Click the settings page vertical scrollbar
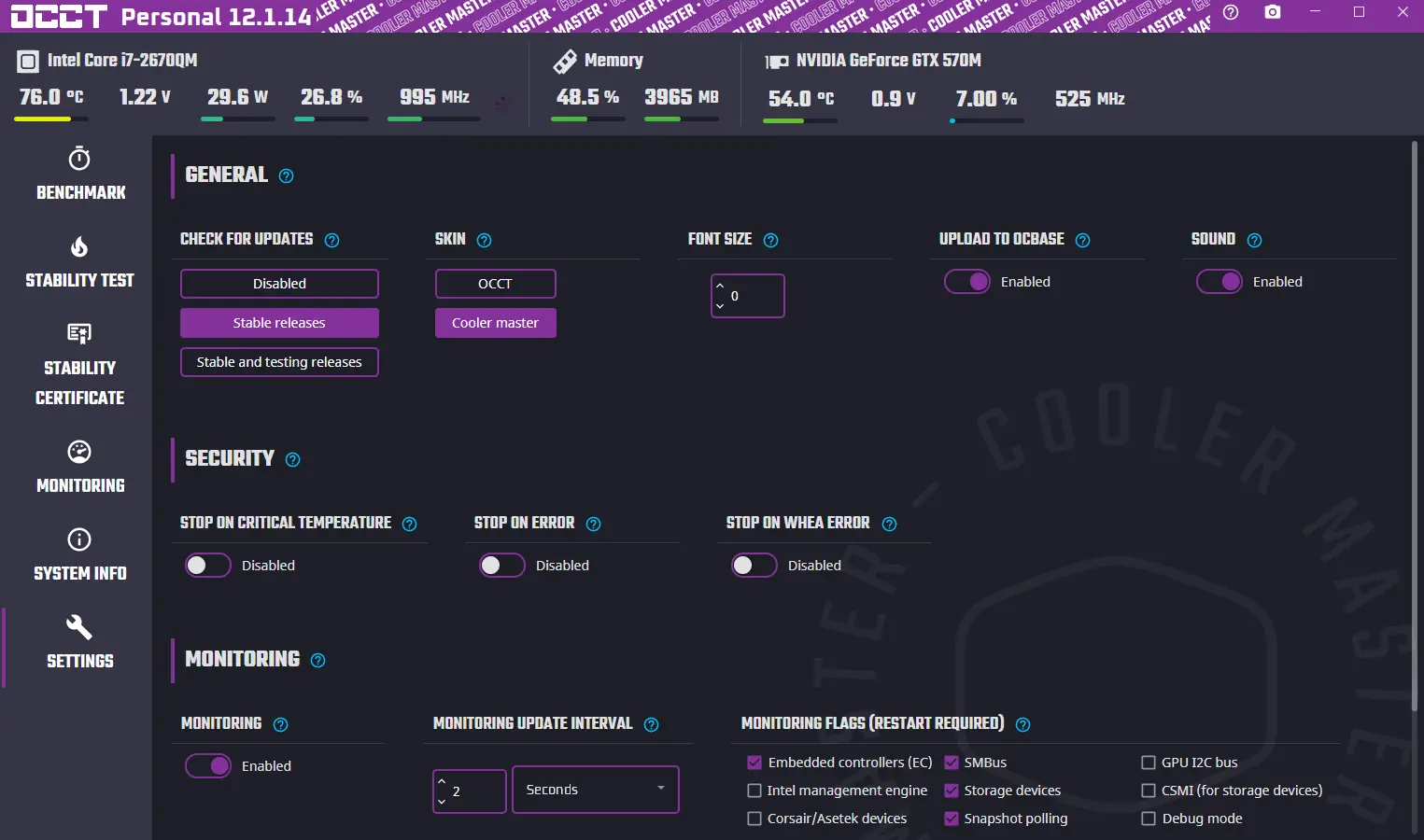1424x840 pixels. [1414, 425]
